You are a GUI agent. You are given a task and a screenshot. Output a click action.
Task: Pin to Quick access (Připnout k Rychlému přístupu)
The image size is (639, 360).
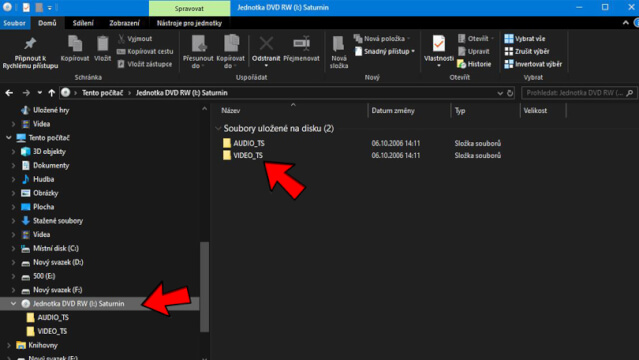click(x=30, y=53)
